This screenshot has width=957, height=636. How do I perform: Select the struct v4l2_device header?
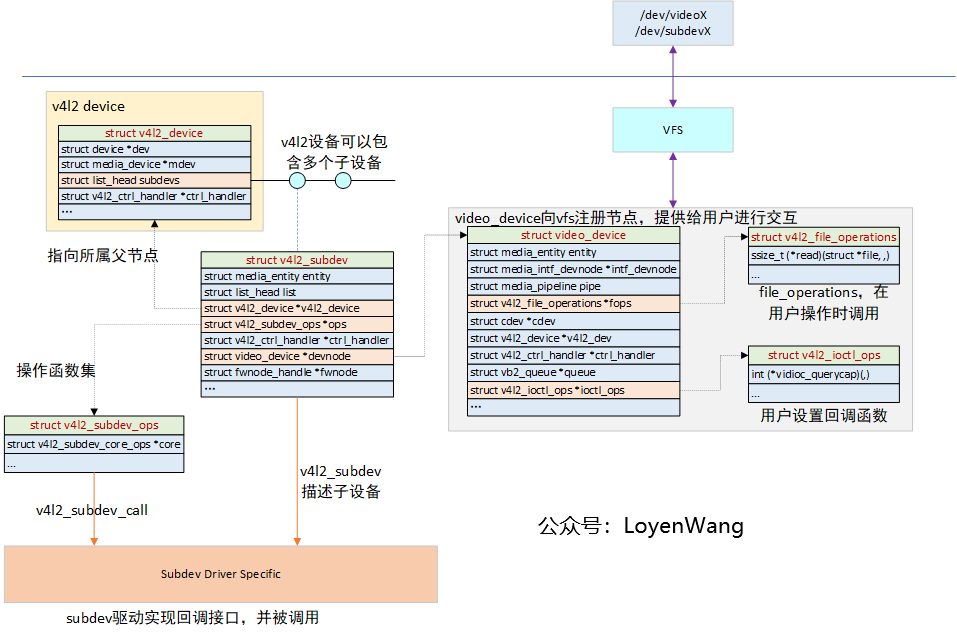coord(154,132)
